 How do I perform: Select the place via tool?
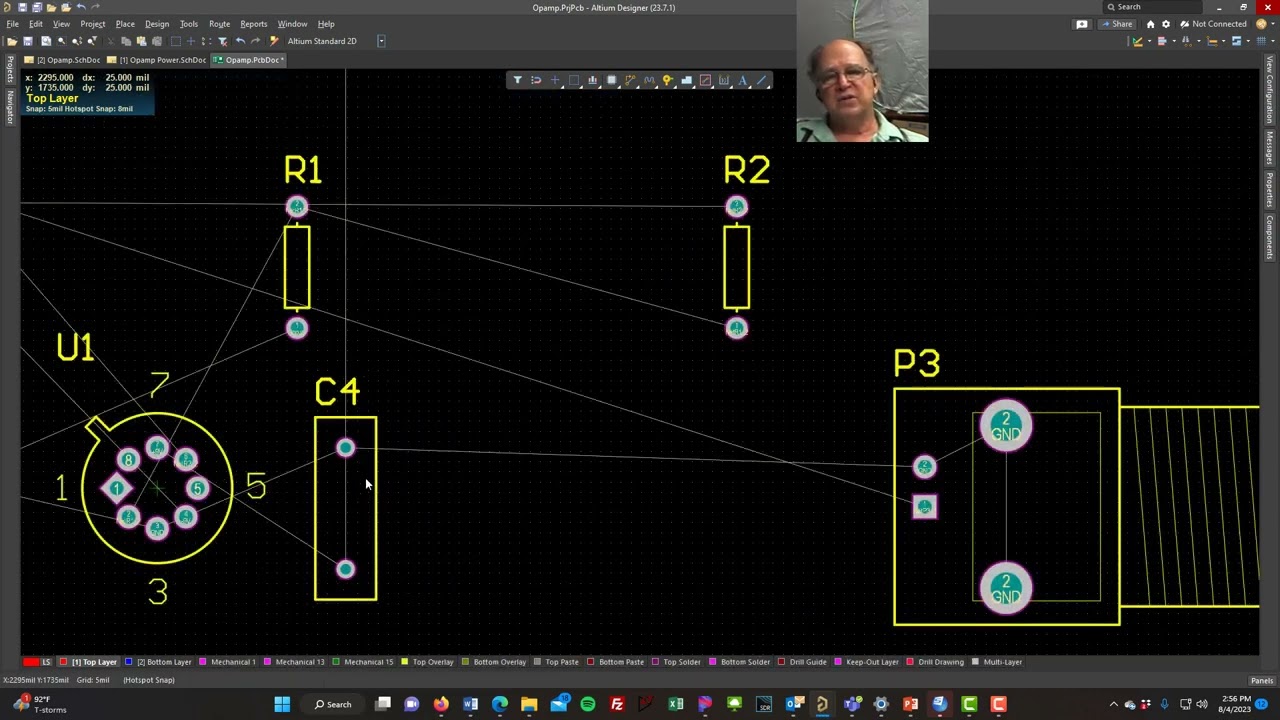tap(668, 80)
